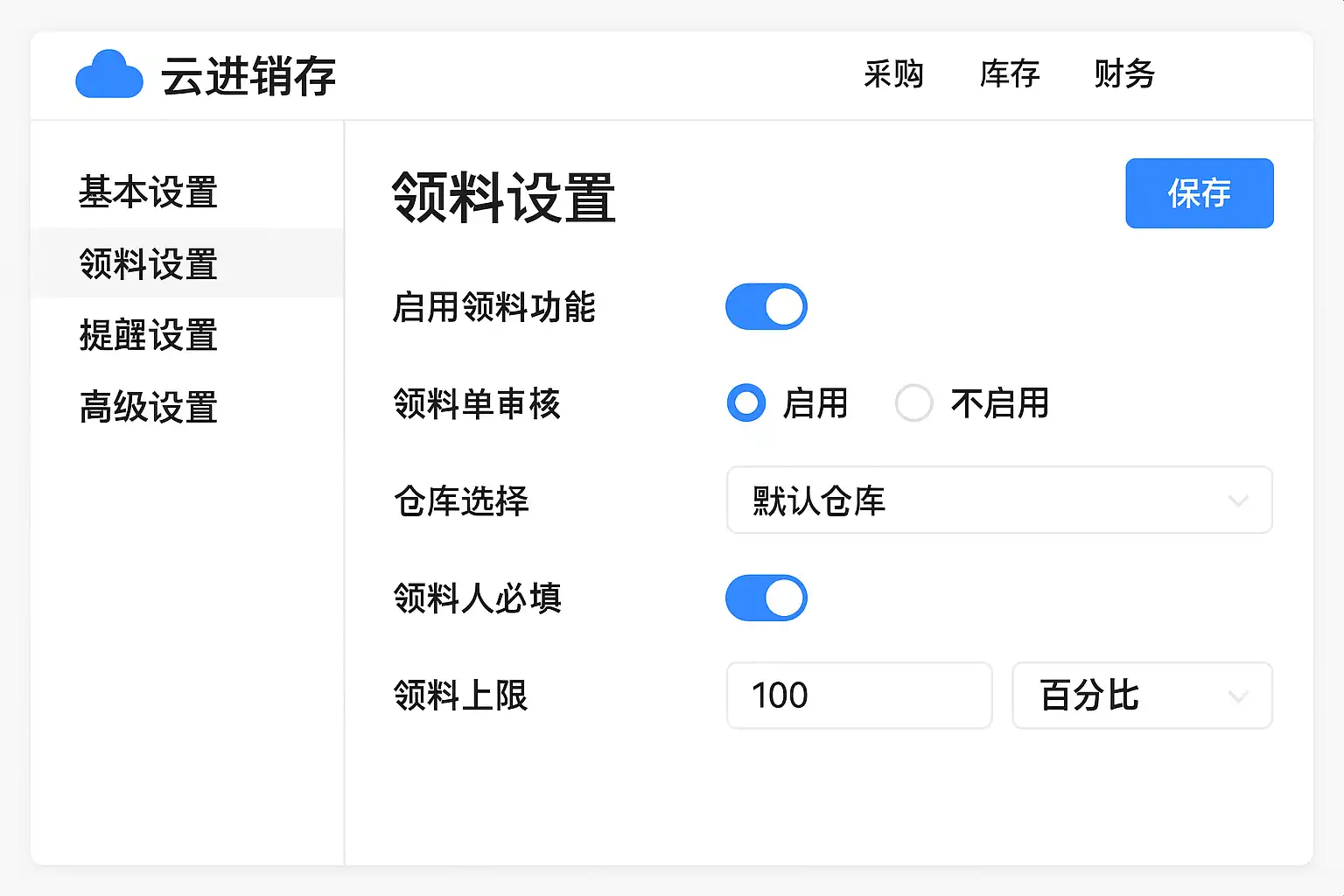
Task: Click the 保存 button
Action: pyautogui.click(x=1199, y=193)
